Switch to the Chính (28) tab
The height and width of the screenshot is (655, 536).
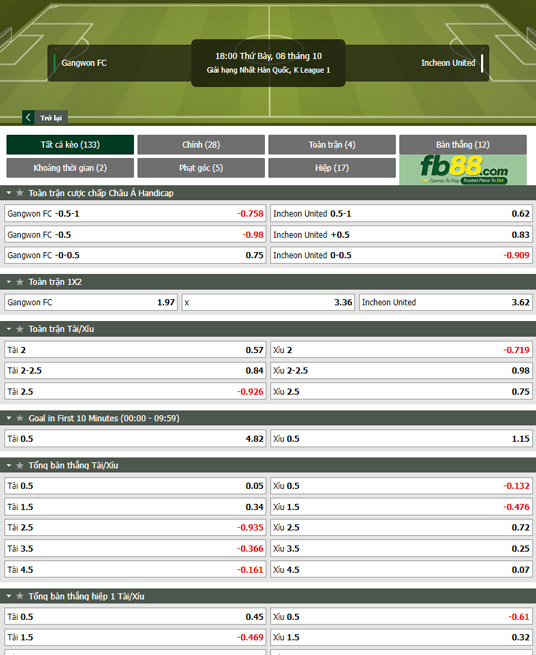[201, 145]
